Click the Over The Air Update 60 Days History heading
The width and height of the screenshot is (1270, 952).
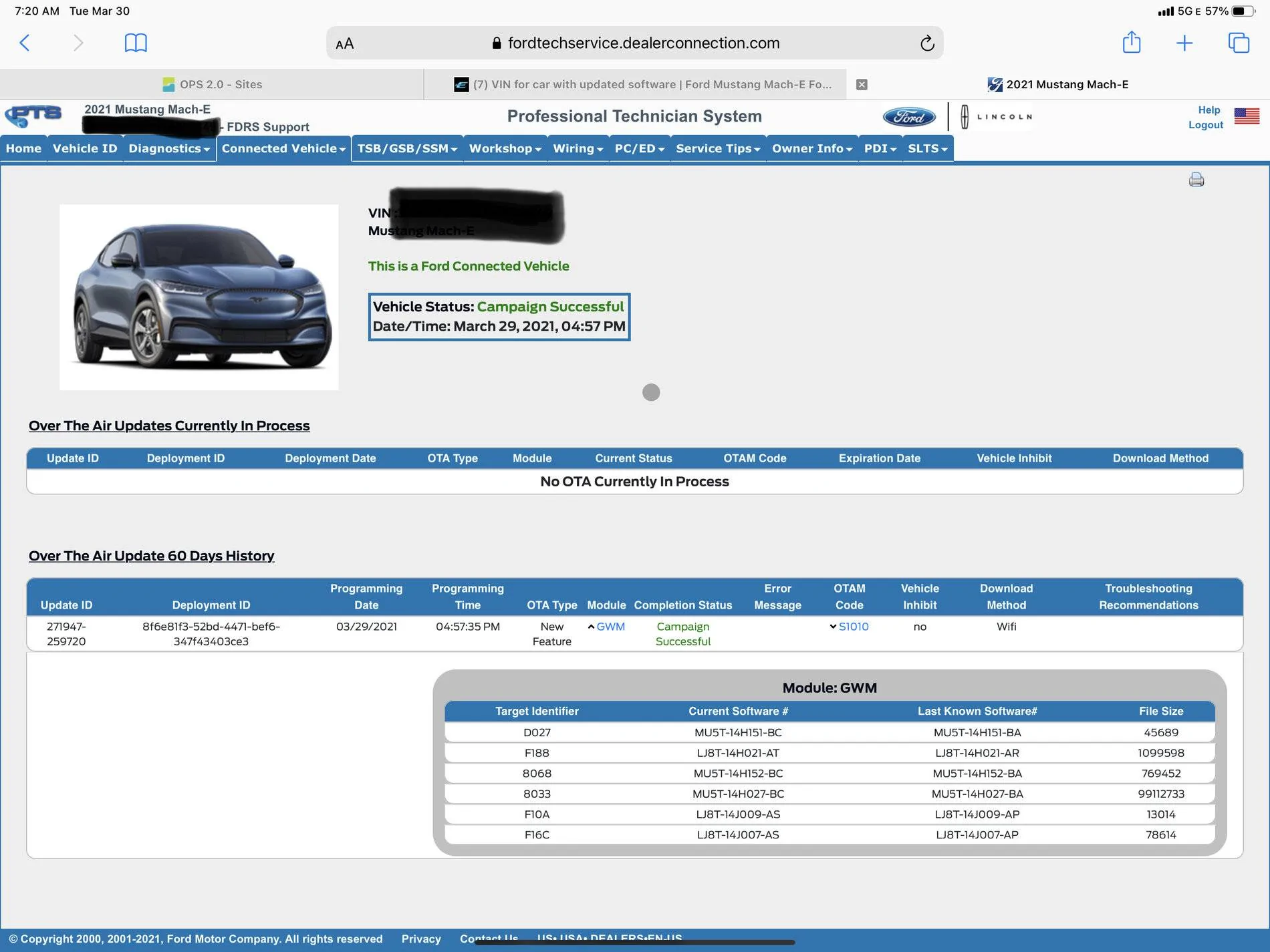tap(152, 556)
